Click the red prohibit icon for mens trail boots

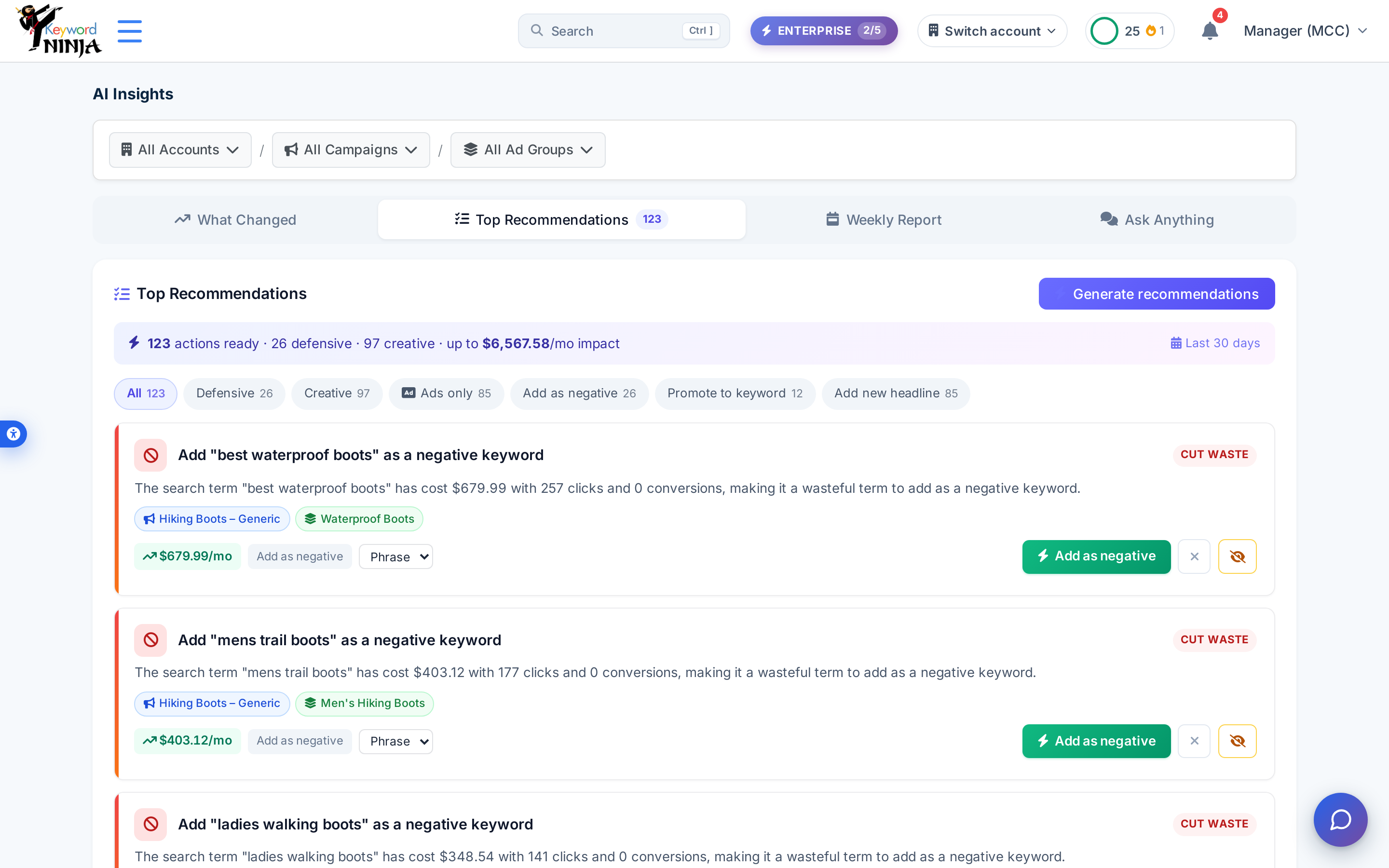click(150, 640)
